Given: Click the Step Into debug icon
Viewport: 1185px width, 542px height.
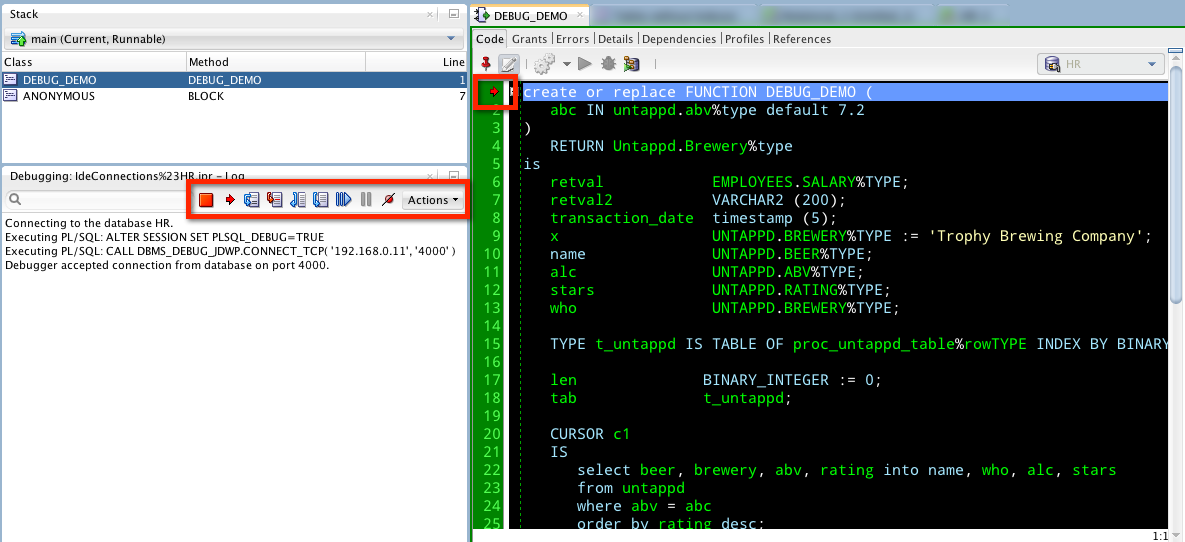Looking at the screenshot, I should pos(275,200).
